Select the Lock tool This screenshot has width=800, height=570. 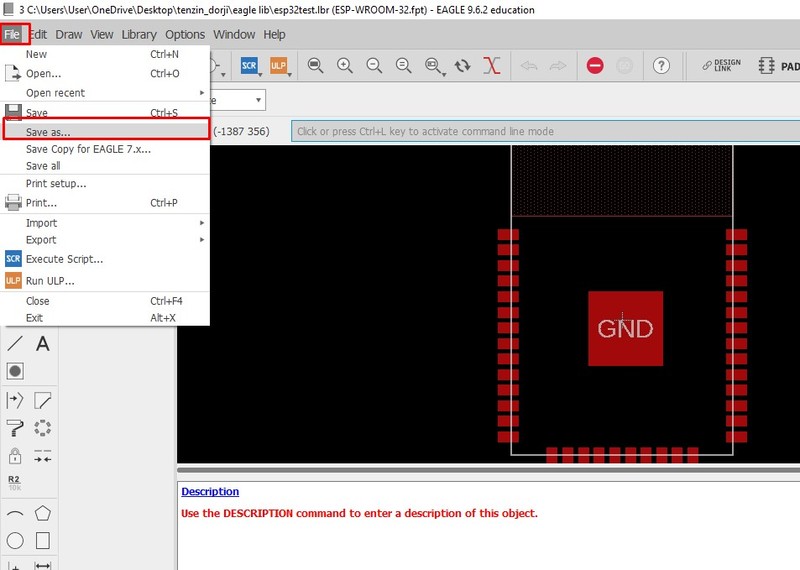coord(15,455)
